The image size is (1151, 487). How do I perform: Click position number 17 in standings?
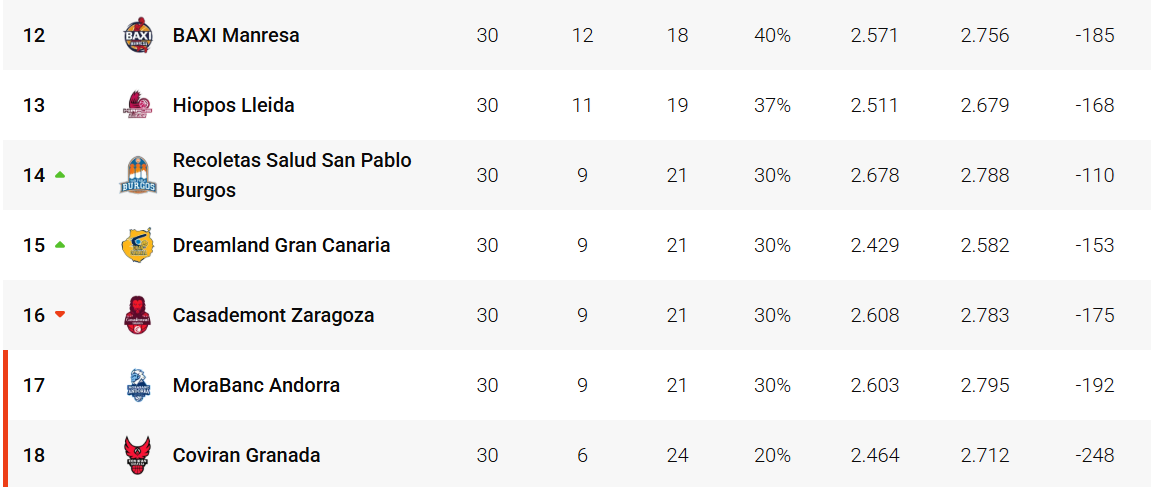point(34,385)
